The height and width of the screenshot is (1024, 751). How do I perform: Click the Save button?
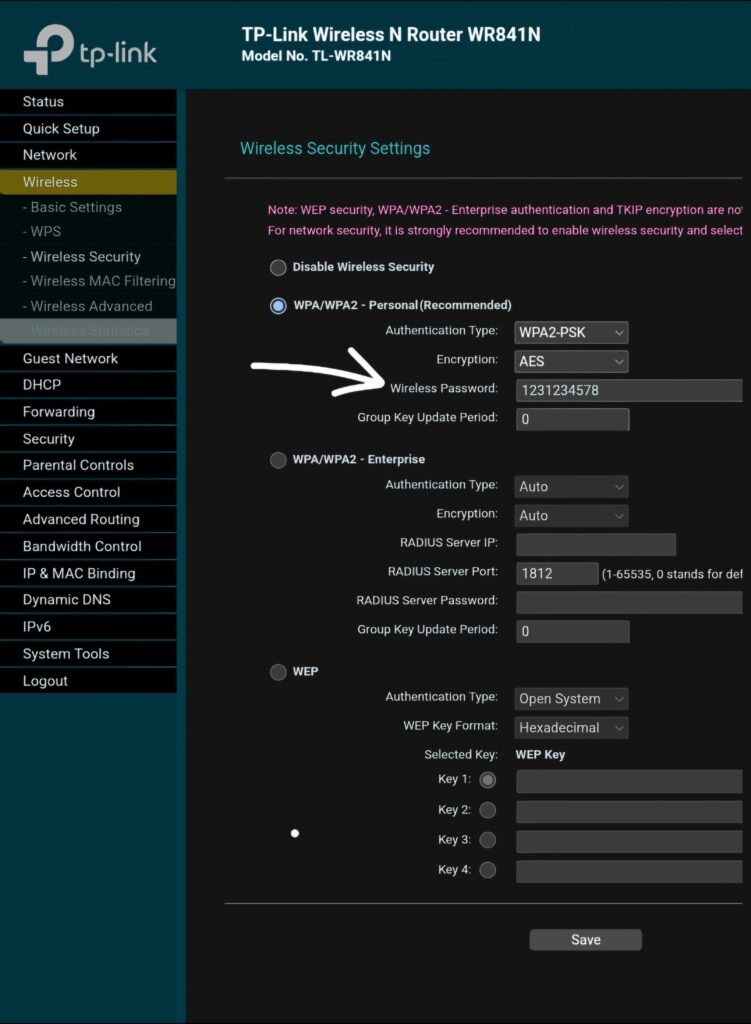click(x=585, y=940)
